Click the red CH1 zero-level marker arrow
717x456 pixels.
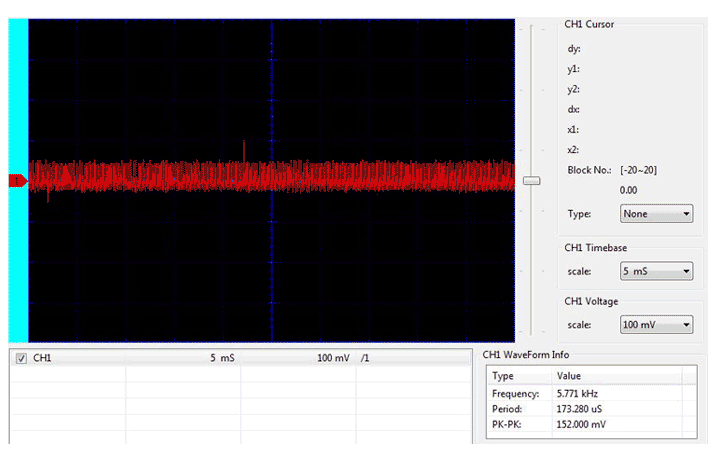16,180
